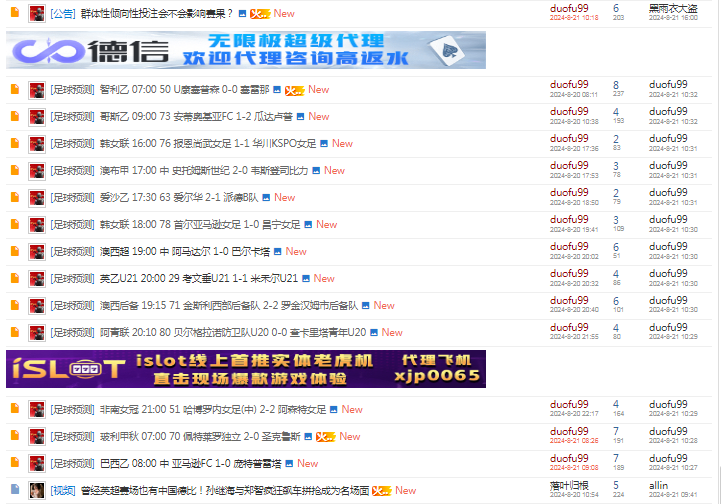Open thread 哥斯乙 09:00 安蒂奥基亚FC 1-2

(x=196, y=116)
